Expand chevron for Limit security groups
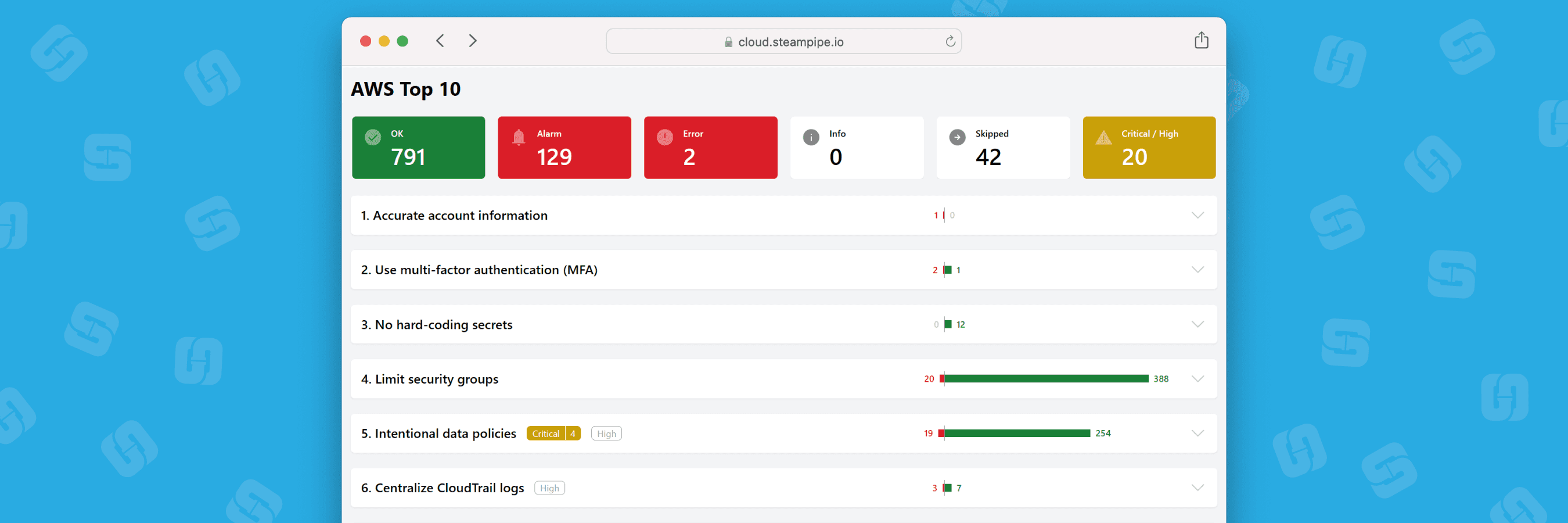The height and width of the screenshot is (523, 1568). point(1197,379)
